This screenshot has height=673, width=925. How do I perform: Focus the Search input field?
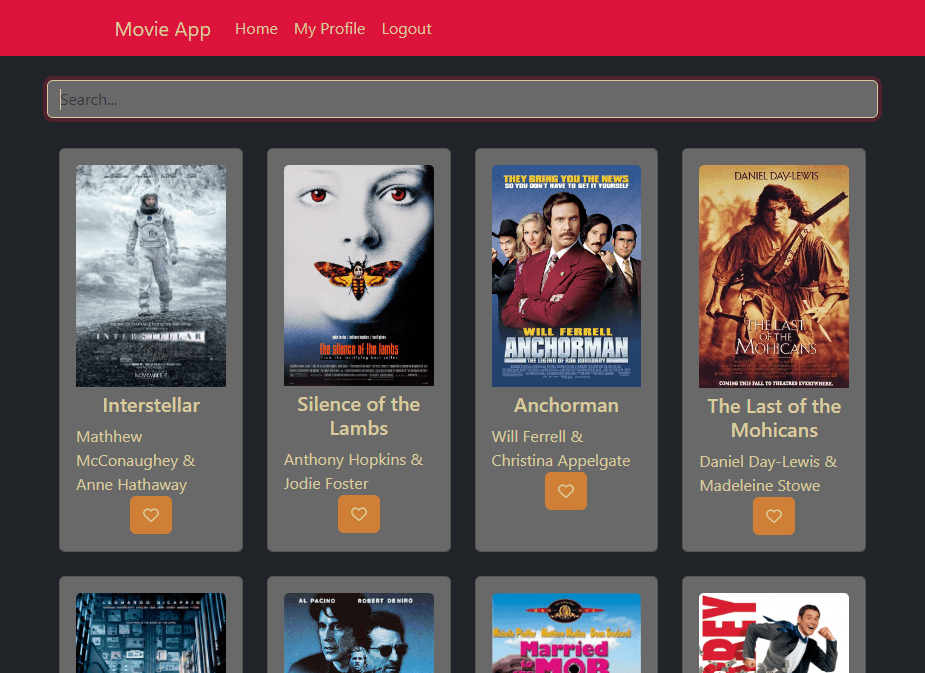462,99
